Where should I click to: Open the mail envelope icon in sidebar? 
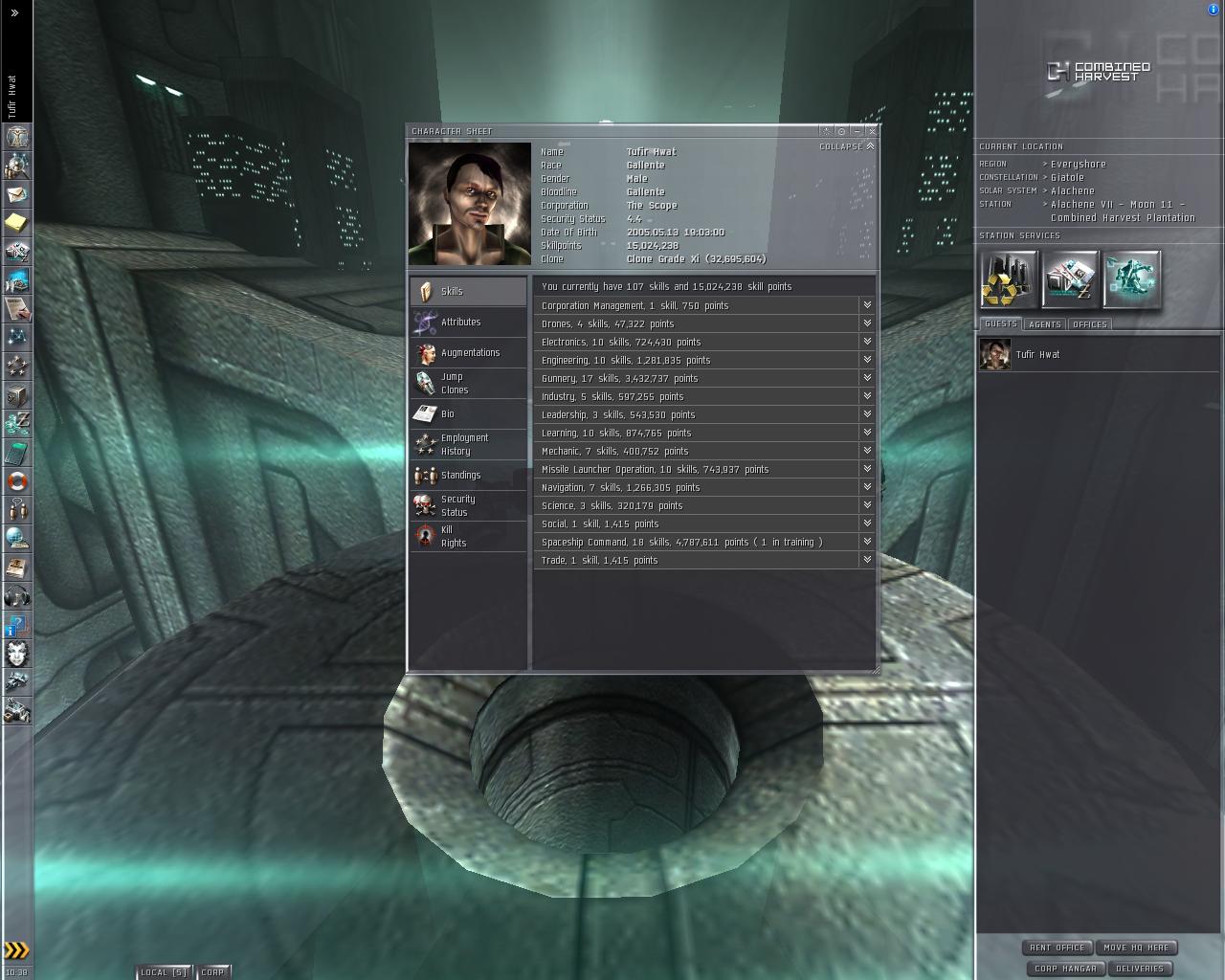(17, 194)
